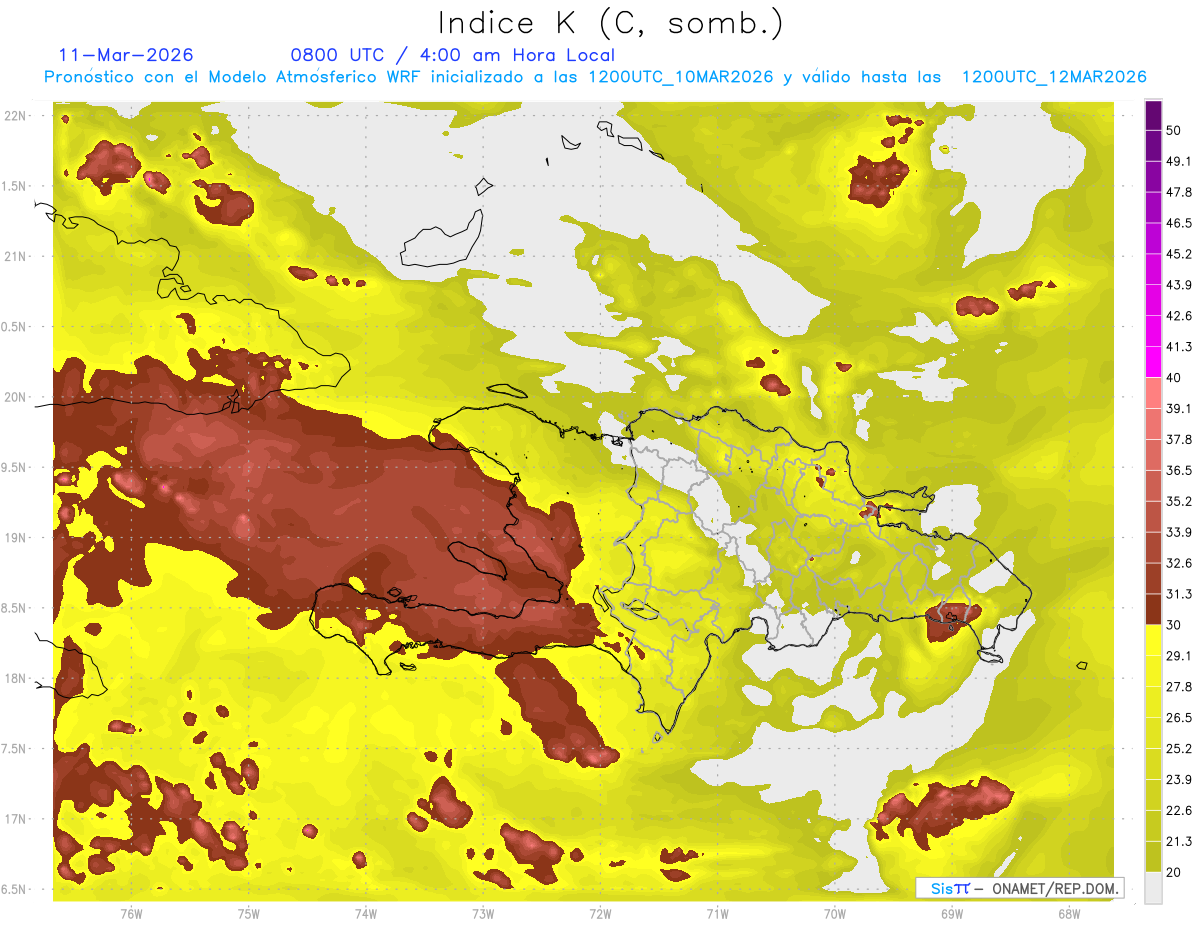The image size is (1200, 927).
Task: Select the "75W" longitude axis label
Action: (x=249, y=915)
